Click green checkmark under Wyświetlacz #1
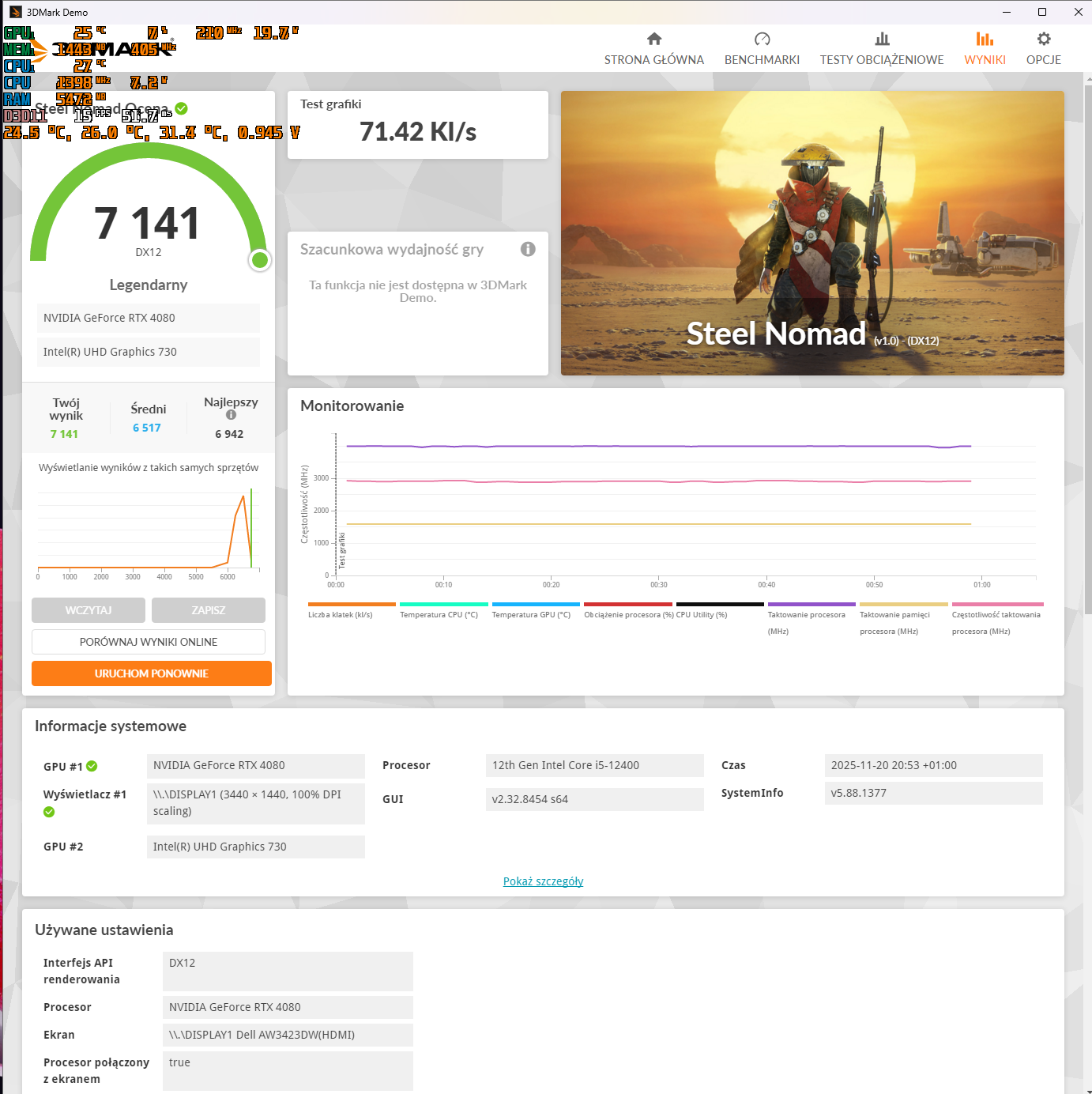Viewport: 1092px width, 1094px height. point(49,812)
